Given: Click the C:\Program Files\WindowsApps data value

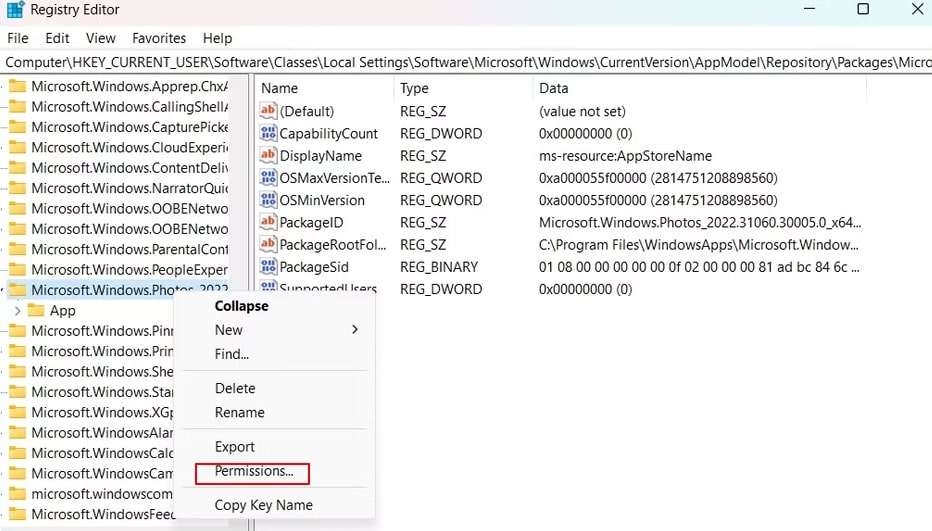Looking at the screenshot, I should pyautogui.click(x=699, y=245).
